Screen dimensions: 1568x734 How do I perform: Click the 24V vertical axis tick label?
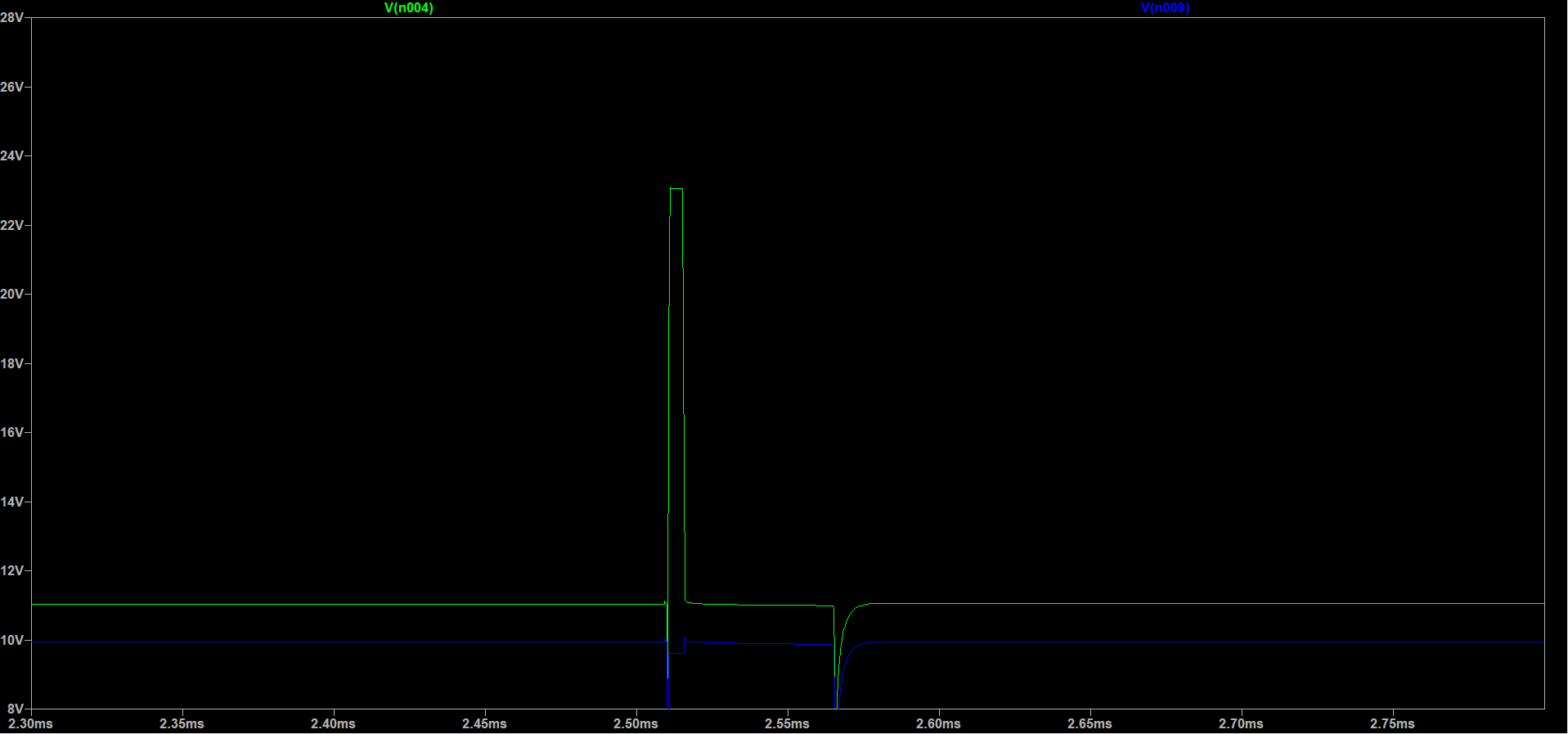[11, 155]
